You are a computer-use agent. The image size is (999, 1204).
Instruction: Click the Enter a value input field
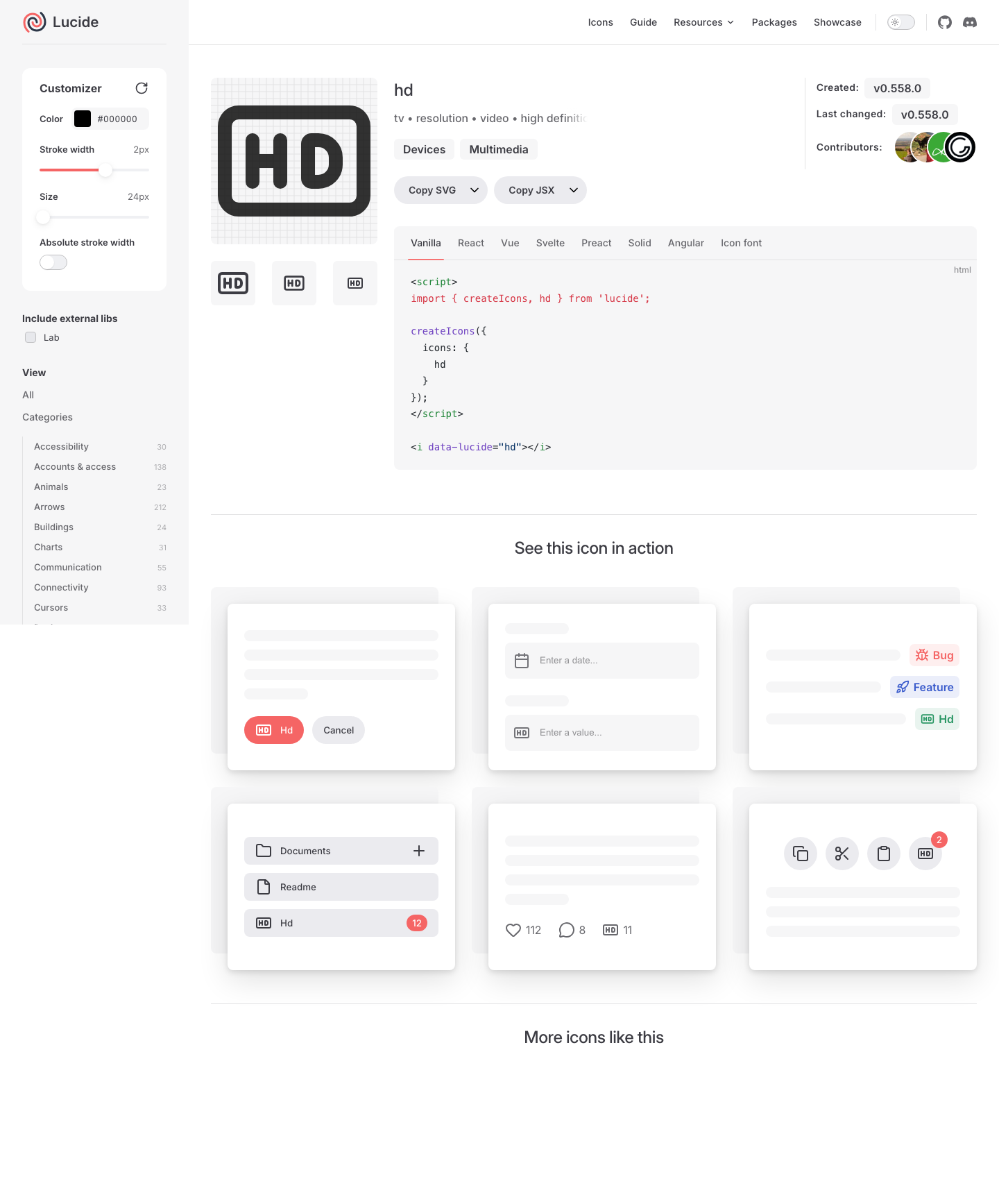coord(602,733)
